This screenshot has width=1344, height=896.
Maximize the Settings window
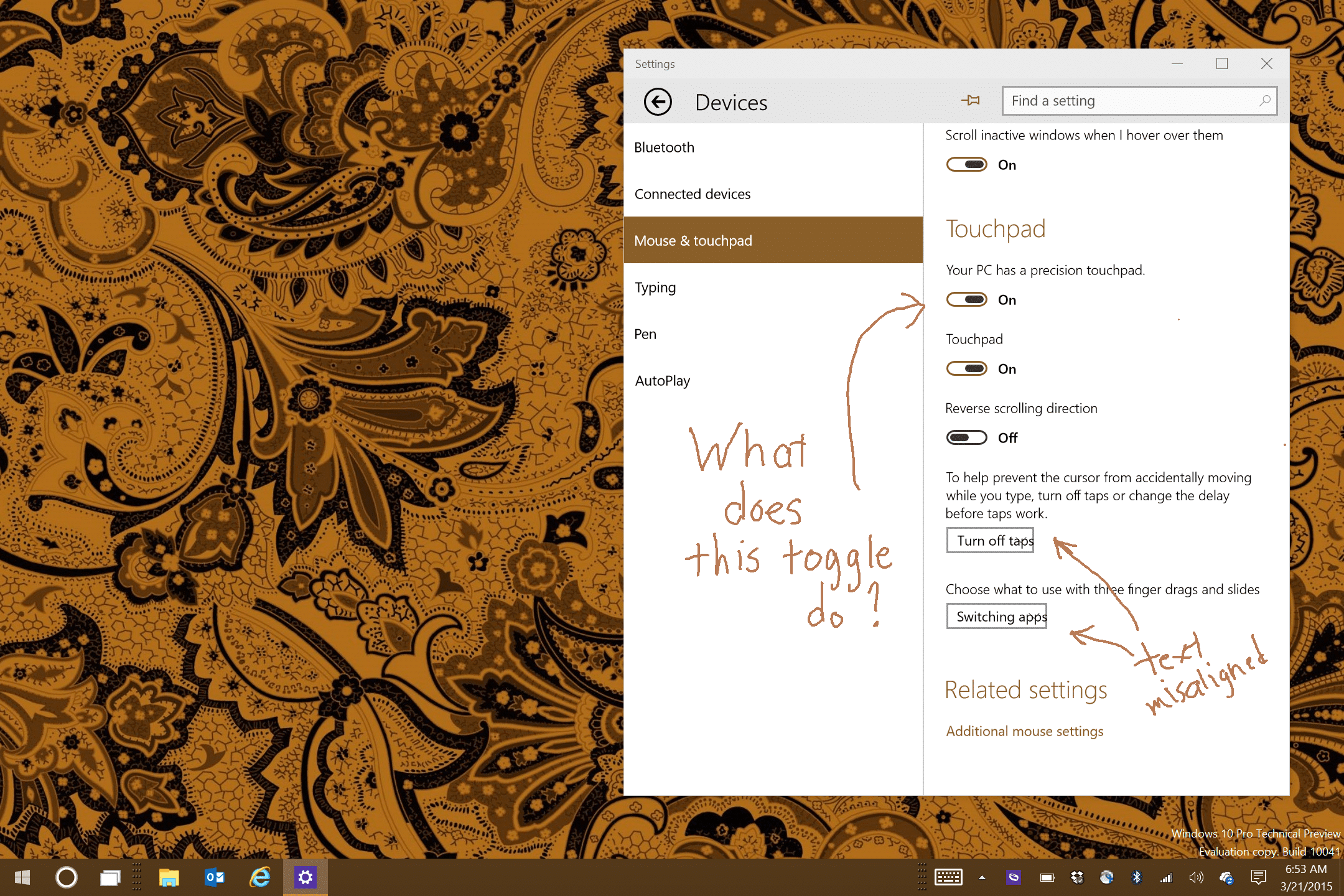click(x=1222, y=63)
